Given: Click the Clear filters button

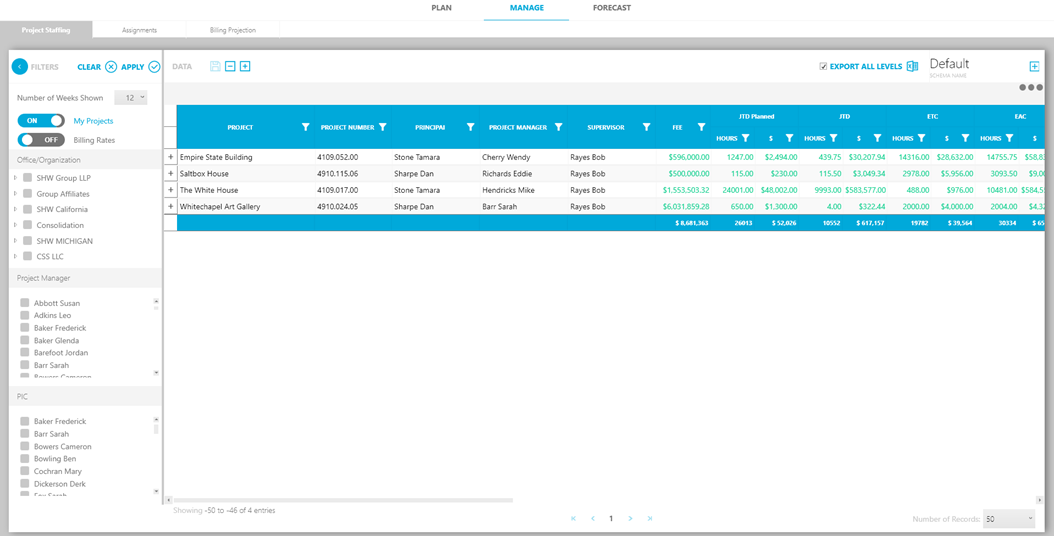Looking at the screenshot, I should pyautogui.click(x=97, y=67).
